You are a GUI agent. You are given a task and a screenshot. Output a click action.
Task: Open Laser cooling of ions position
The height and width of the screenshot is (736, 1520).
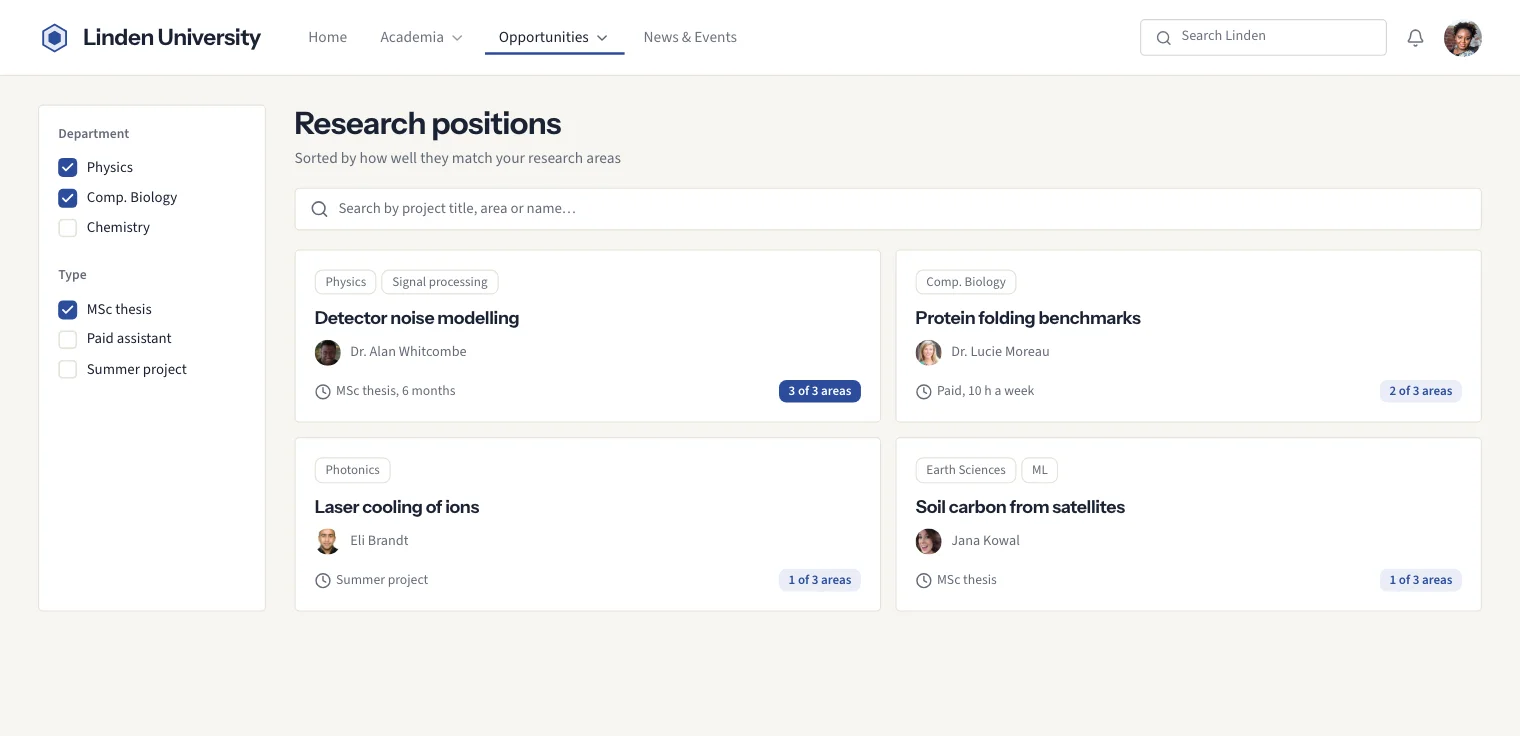[397, 507]
